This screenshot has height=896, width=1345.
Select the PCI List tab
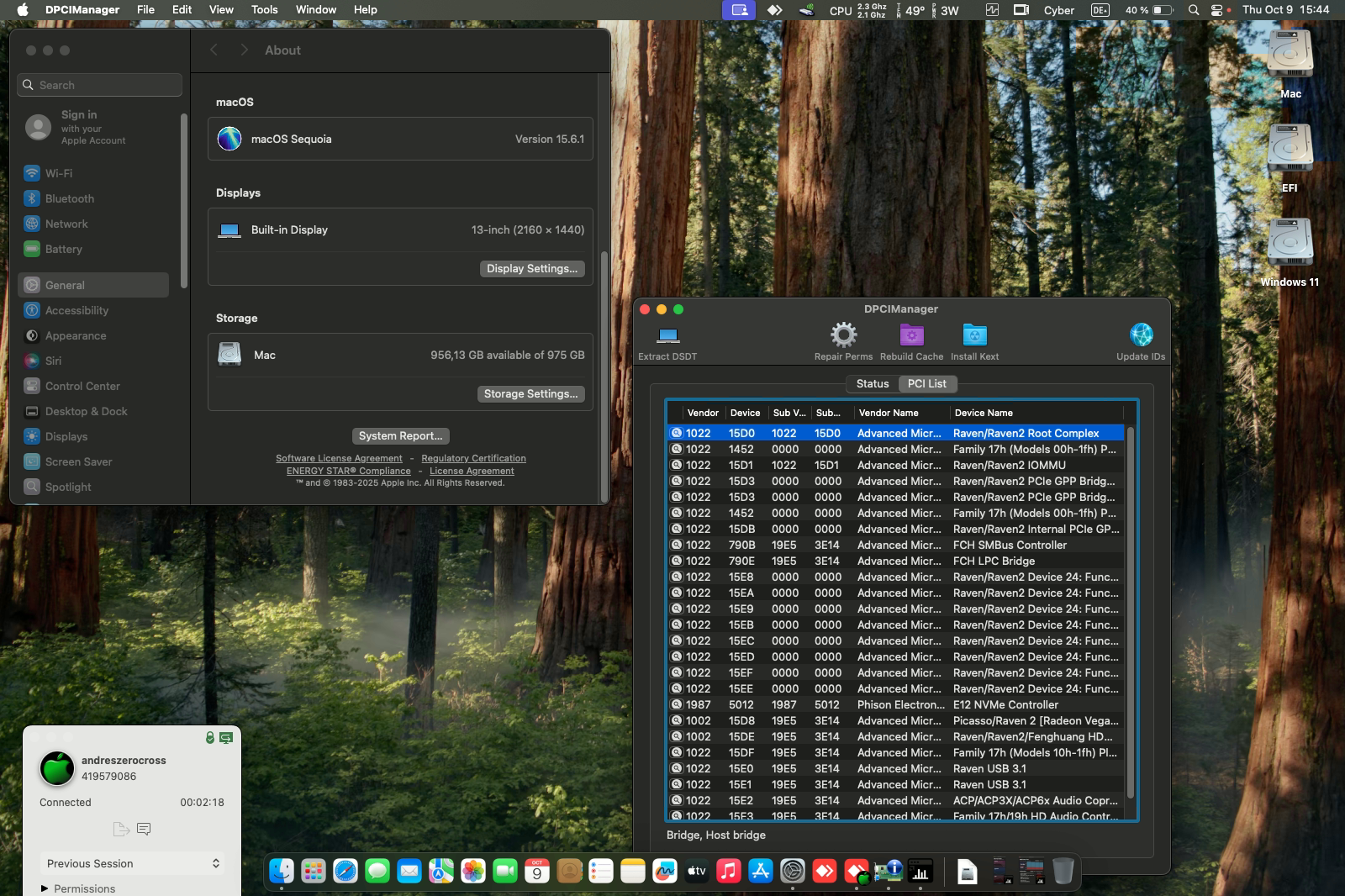pyautogui.click(x=927, y=383)
